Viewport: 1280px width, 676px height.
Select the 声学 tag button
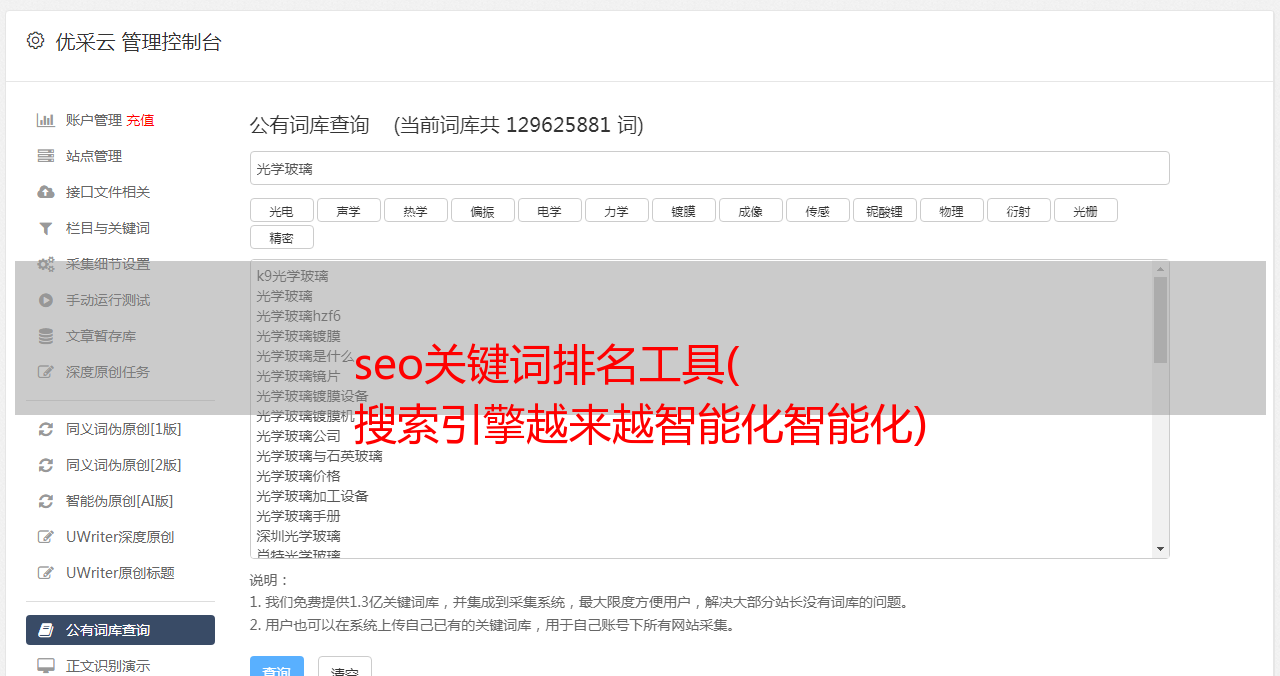pos(349,210)
